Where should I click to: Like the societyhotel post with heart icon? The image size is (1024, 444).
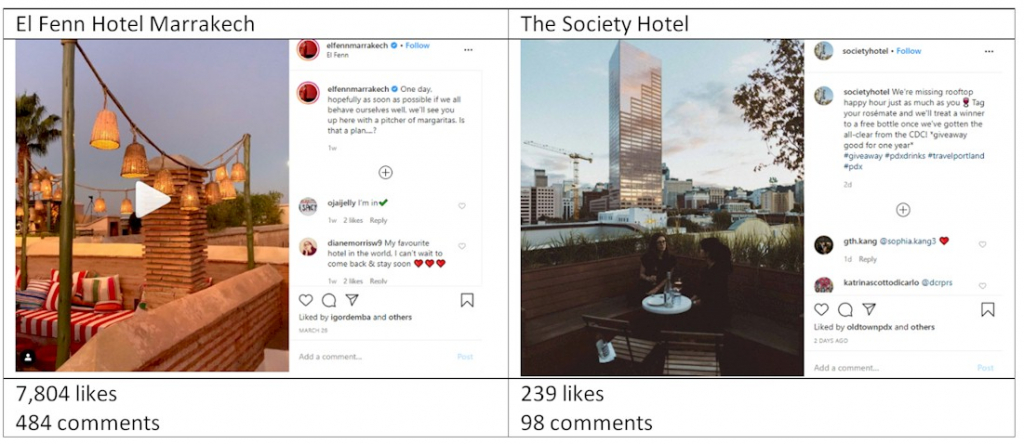pyautogui.click(x=822, y=309)
